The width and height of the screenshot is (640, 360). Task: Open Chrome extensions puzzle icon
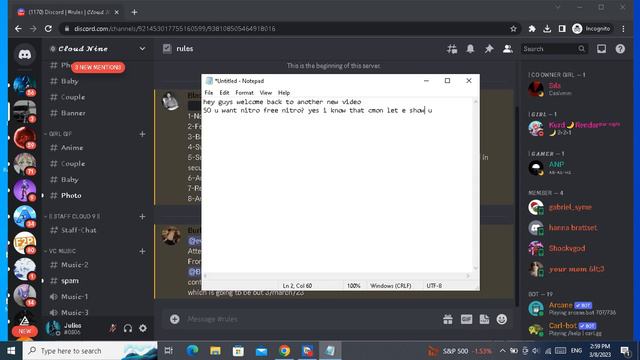[532, 29]
